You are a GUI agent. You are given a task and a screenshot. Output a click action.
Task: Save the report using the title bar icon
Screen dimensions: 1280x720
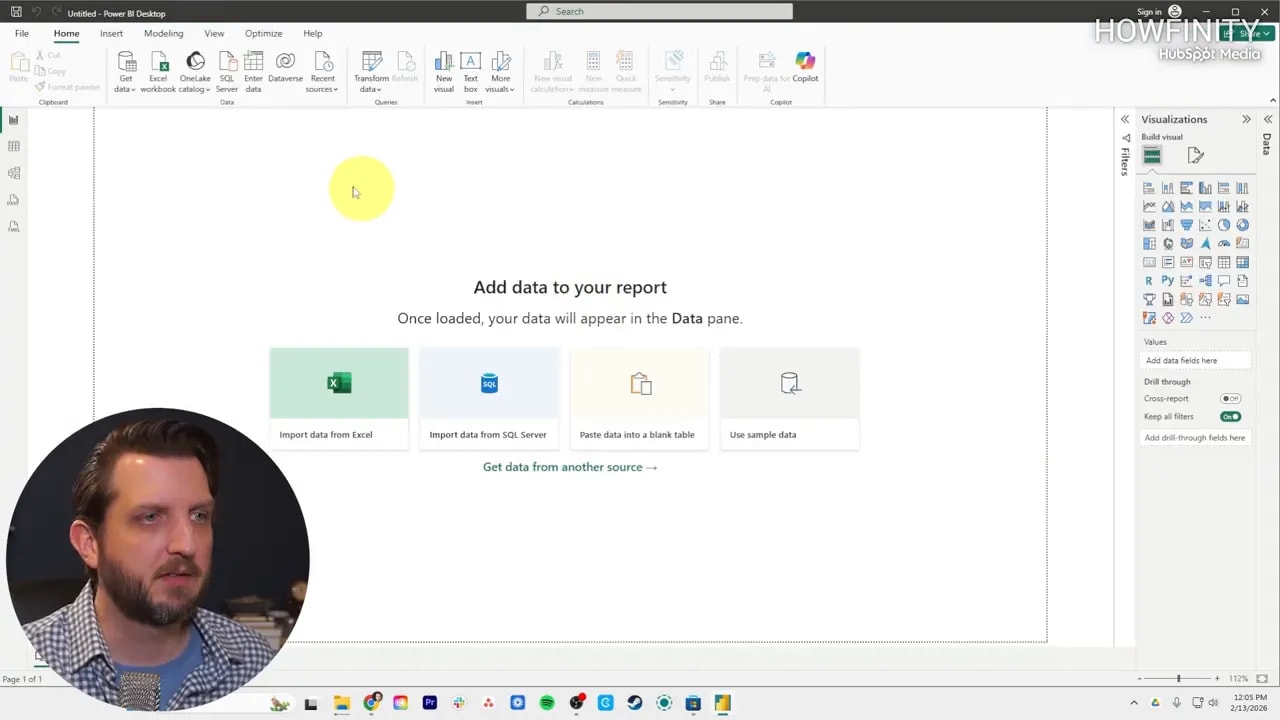(16, 12)
